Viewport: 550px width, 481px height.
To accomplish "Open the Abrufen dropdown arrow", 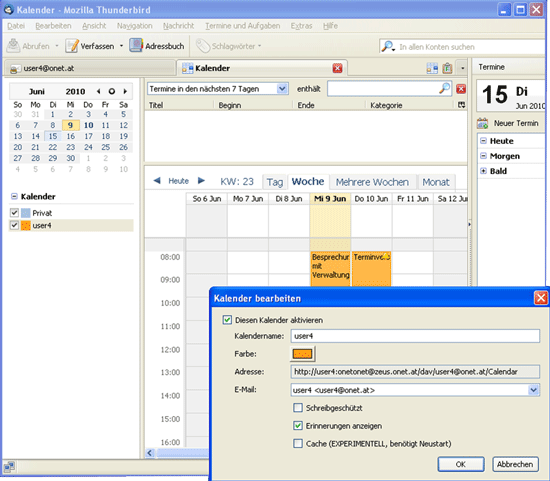I will pos(57,46).
